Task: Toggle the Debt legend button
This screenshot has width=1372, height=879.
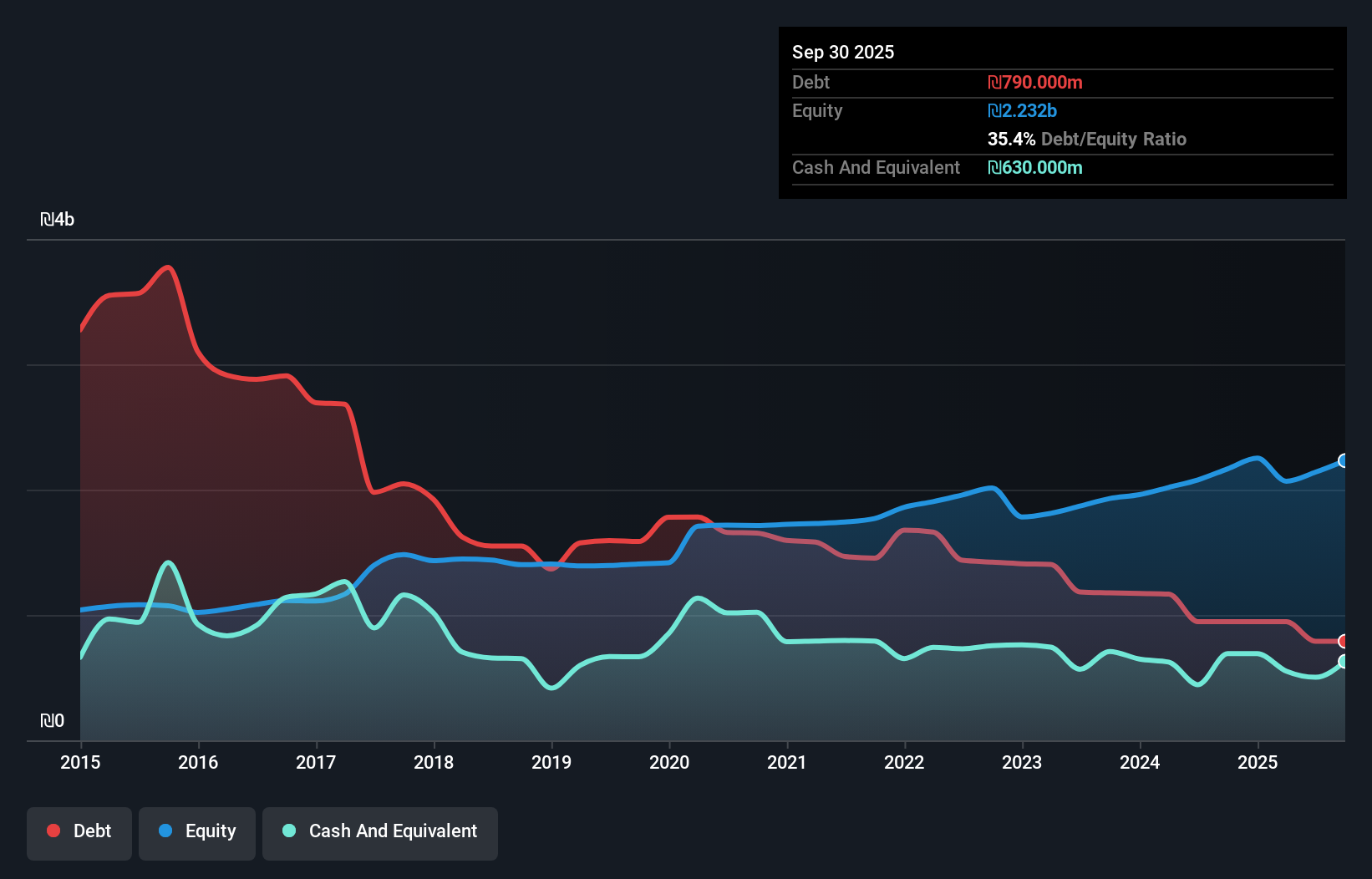Action: pyautogui.click(x=79, y=833)
